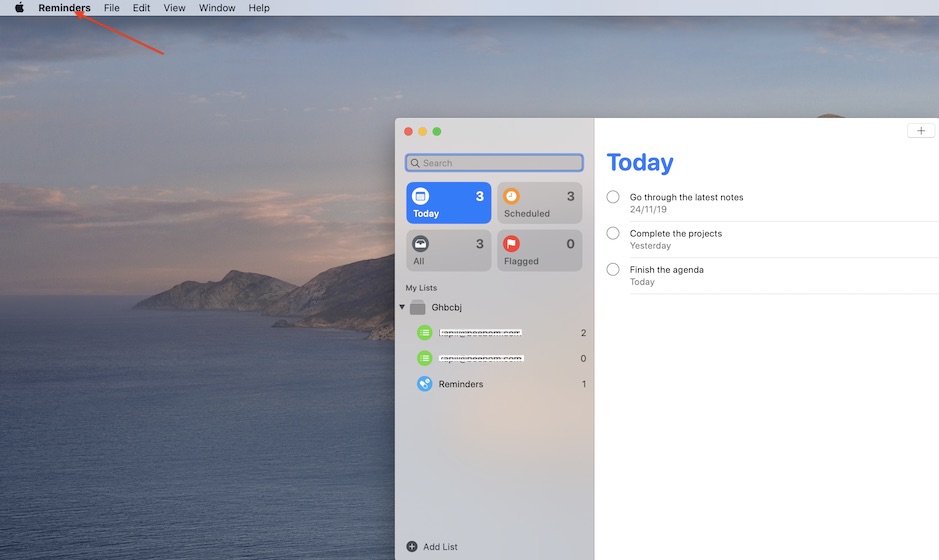Click 'Complete the projects' reminder title
The height and width of the screenshot is (560, 939).
click(x=676, y=234)
